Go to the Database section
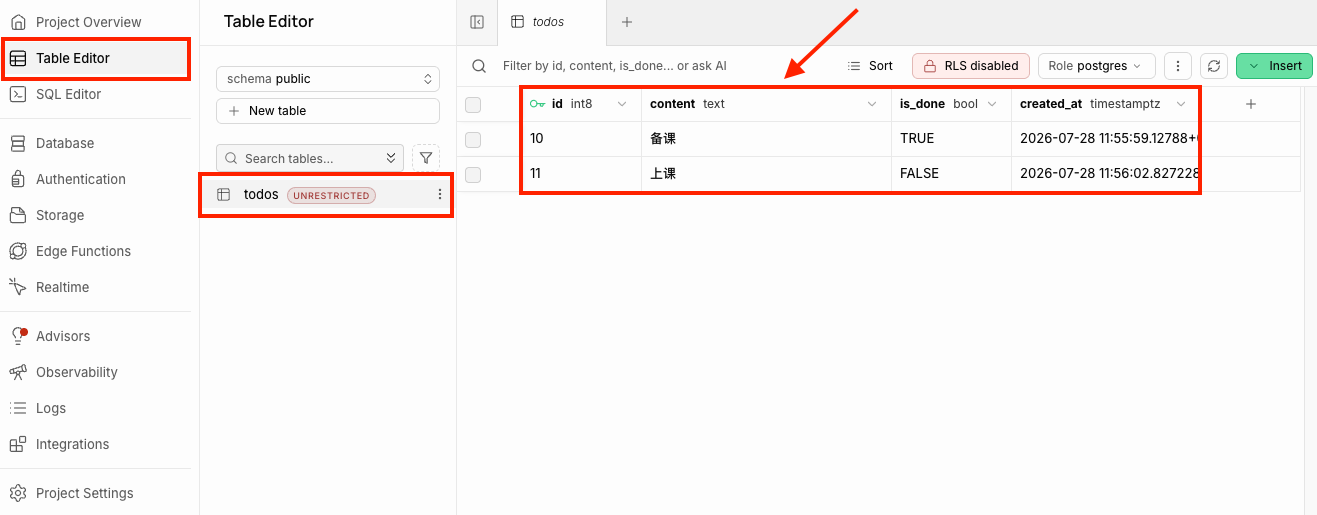 pyautogui.click(x=65, y=143)
